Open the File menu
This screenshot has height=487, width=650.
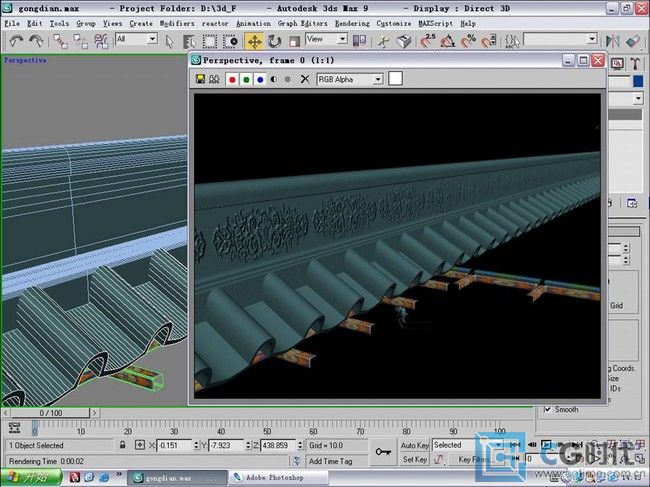[x=12, y=23]
